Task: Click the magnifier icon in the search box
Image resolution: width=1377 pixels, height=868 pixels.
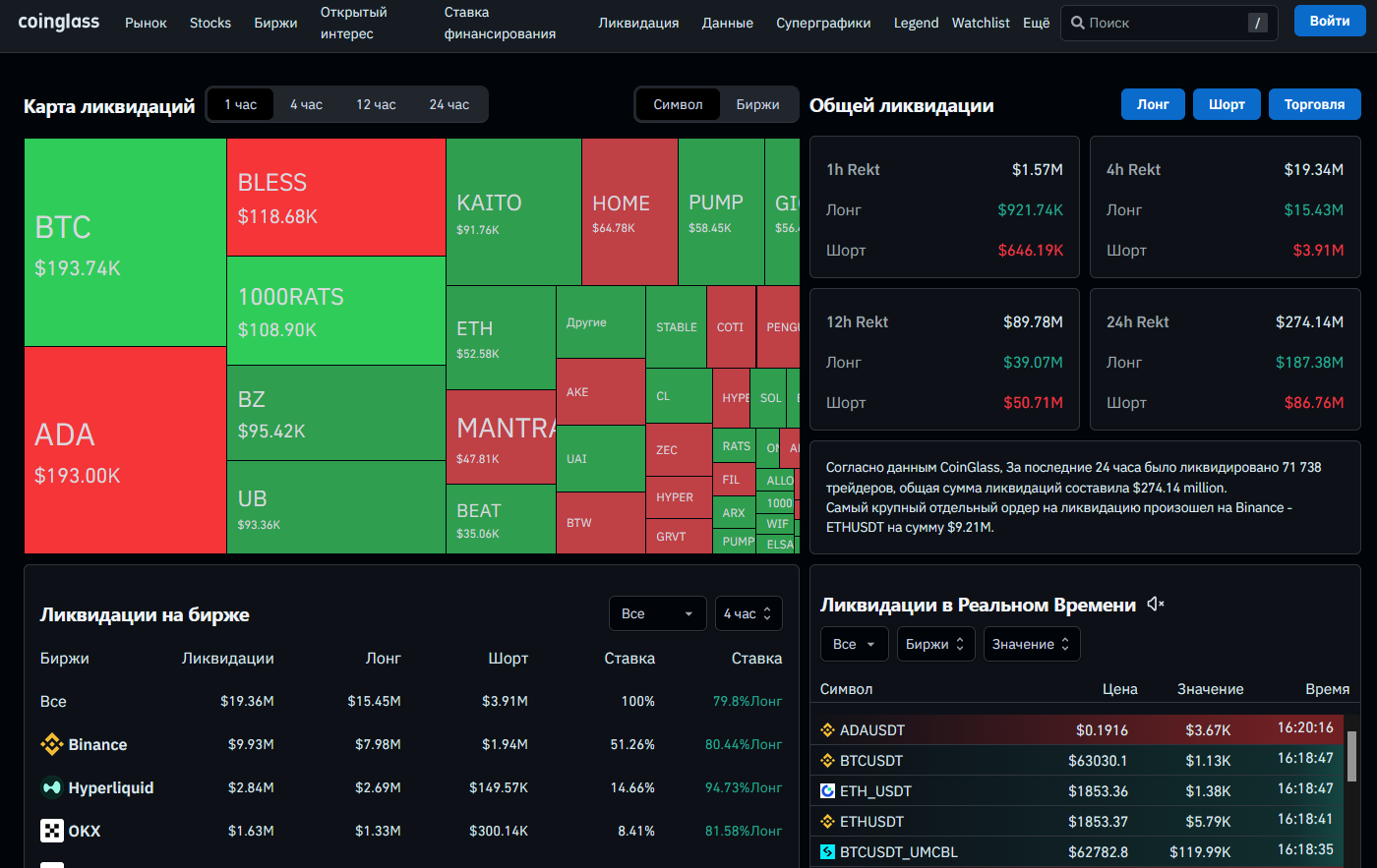Action: tap(1078, 23)
